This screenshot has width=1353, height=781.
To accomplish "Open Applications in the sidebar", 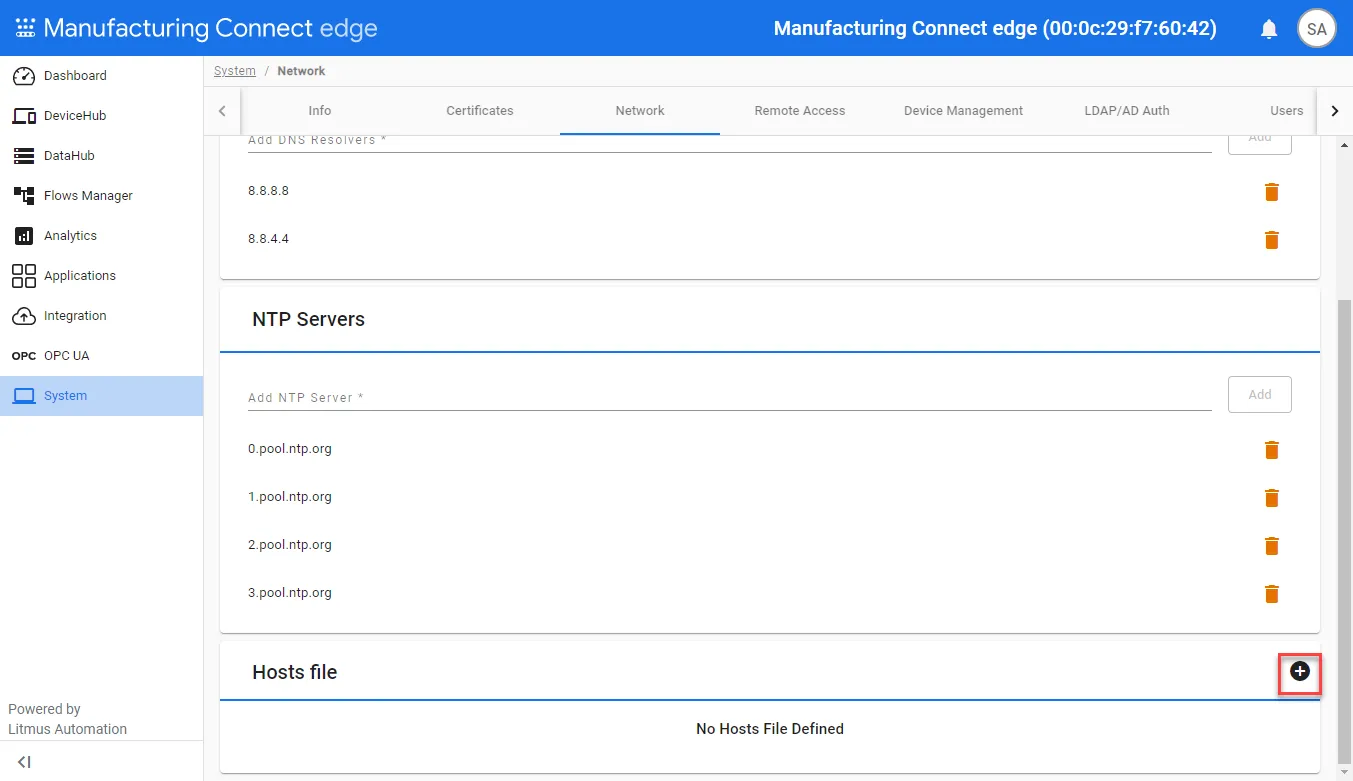I will click(x=101, y=276).
